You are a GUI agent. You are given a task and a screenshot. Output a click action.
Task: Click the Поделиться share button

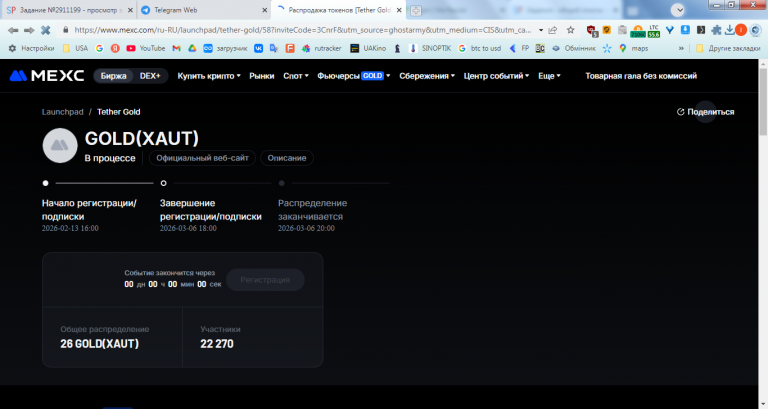tap(705, 112)
